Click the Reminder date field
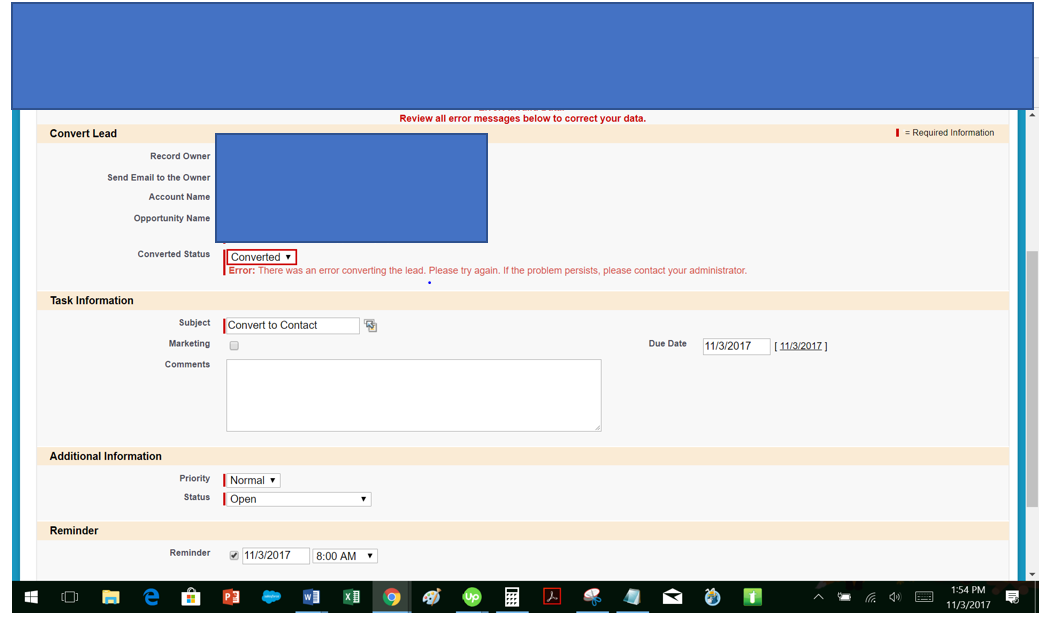Viewport: 1049px width, 624px height. tap(276, 556)
